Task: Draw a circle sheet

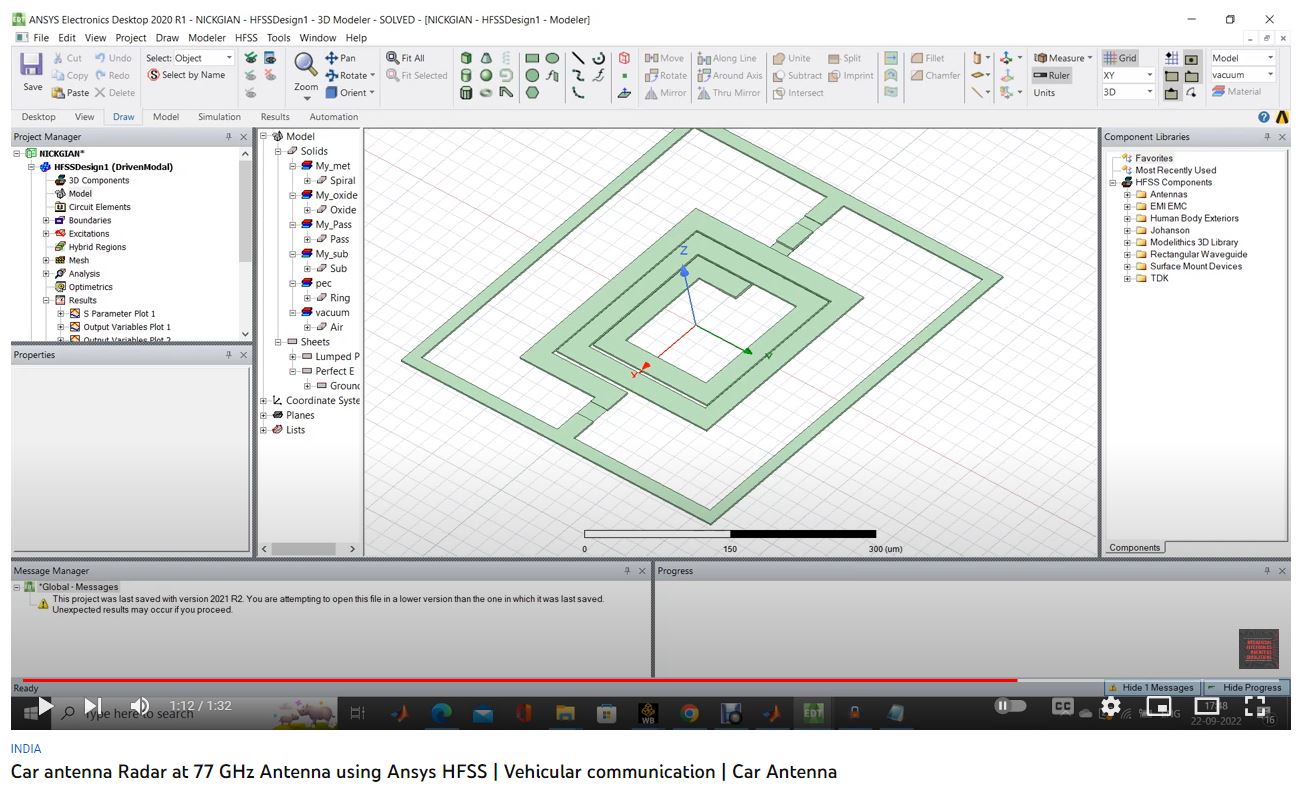Action: (532, 75)
